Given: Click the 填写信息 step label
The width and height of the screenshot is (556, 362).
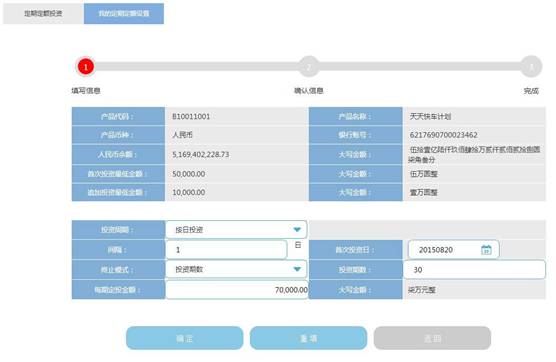Looking at the screenshot, I should coord(86,91).
